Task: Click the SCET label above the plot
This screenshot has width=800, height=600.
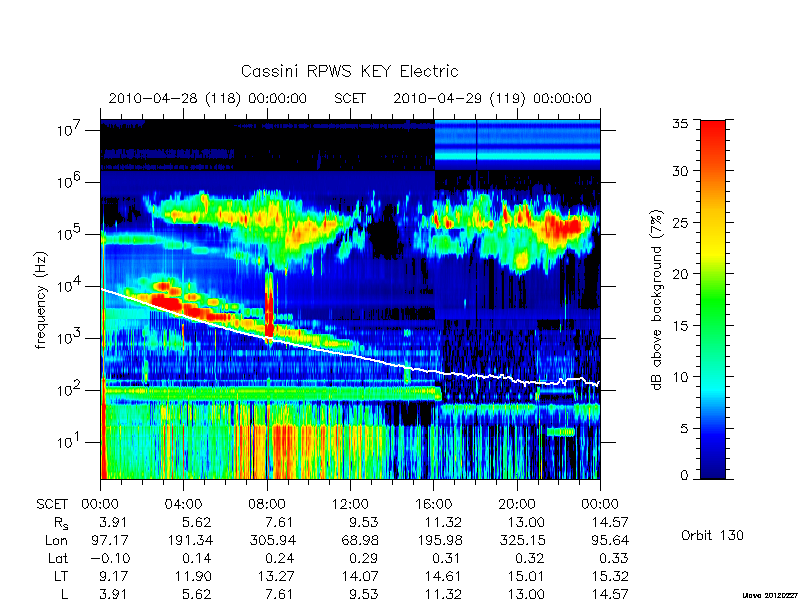Action: tap(350, 98)
